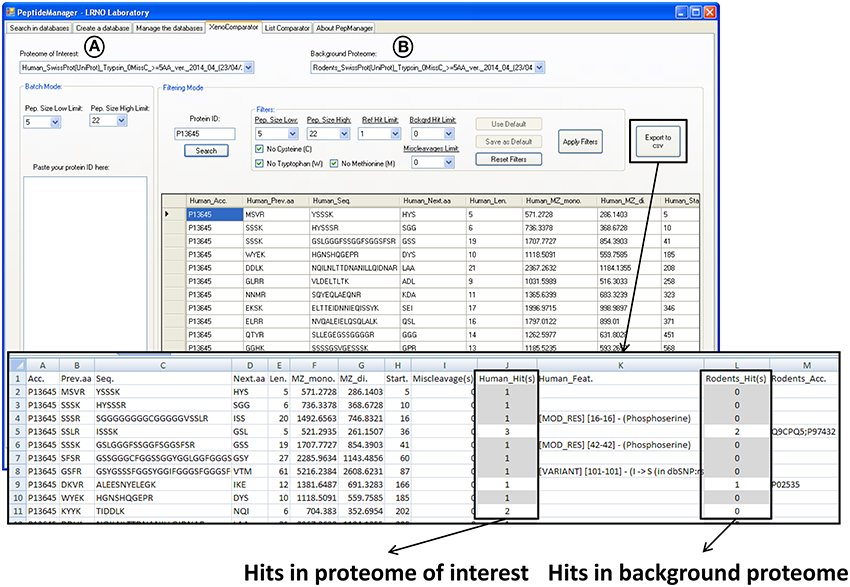Click spreadsheet cell Rodents_Hit(s)

(x=736, y=379)
